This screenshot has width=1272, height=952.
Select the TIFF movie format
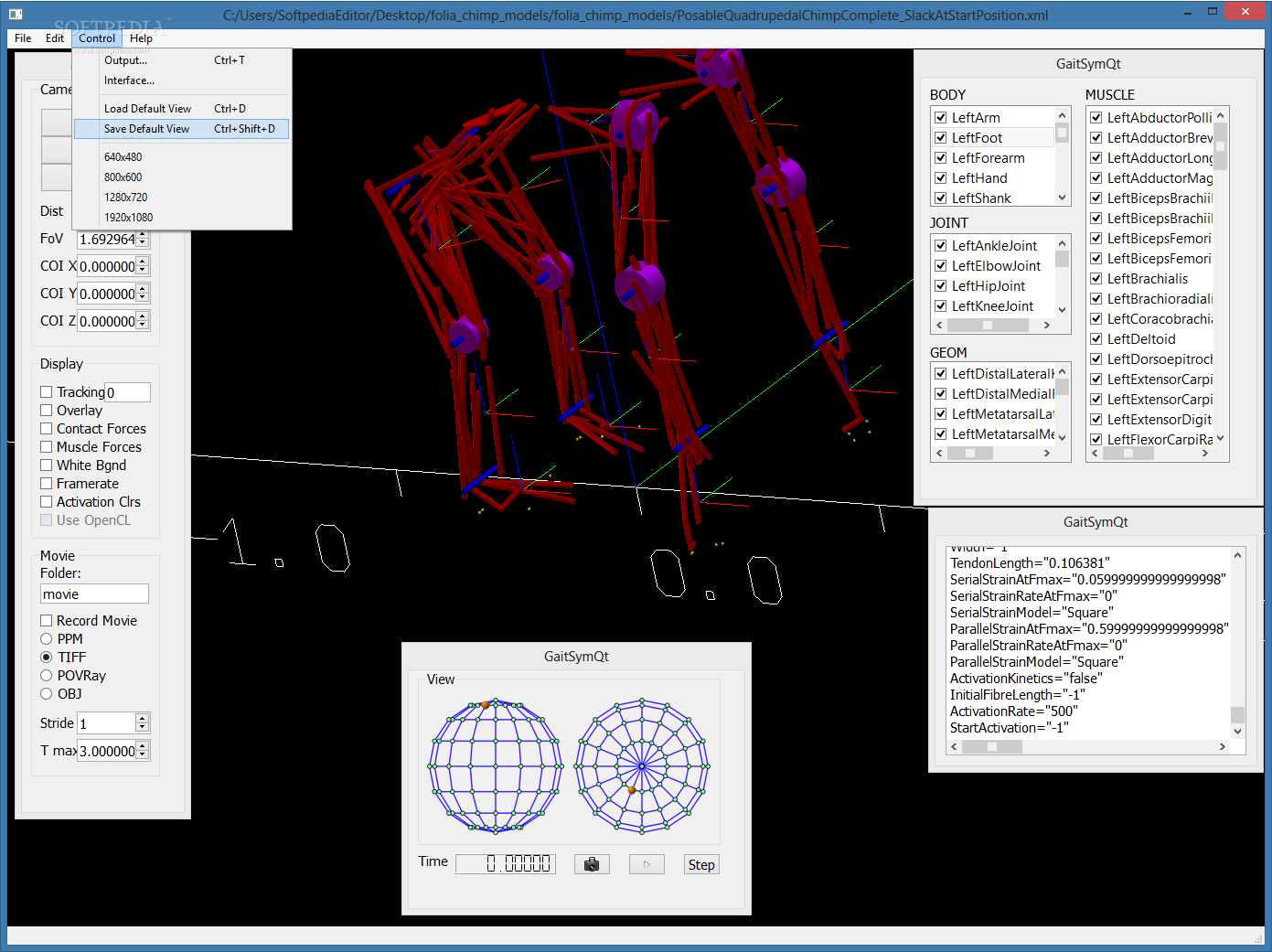47,658
